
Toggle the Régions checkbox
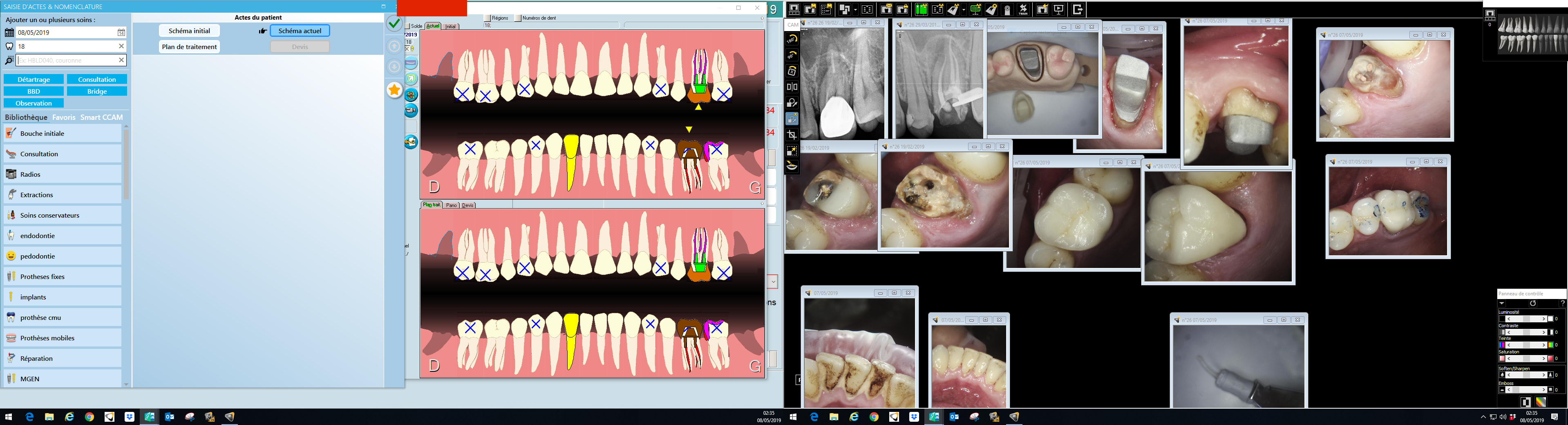click(x=488, y=18)
